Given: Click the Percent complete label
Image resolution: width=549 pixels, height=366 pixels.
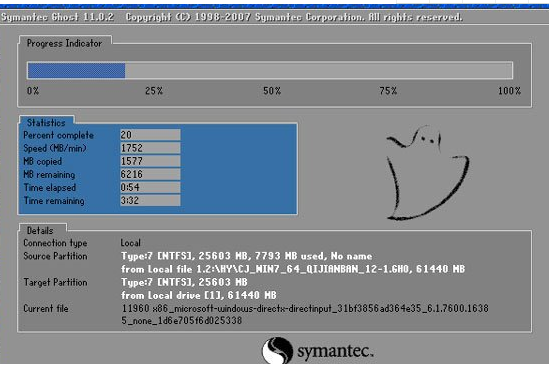Looking at the screenshot, I should [58, 135].
